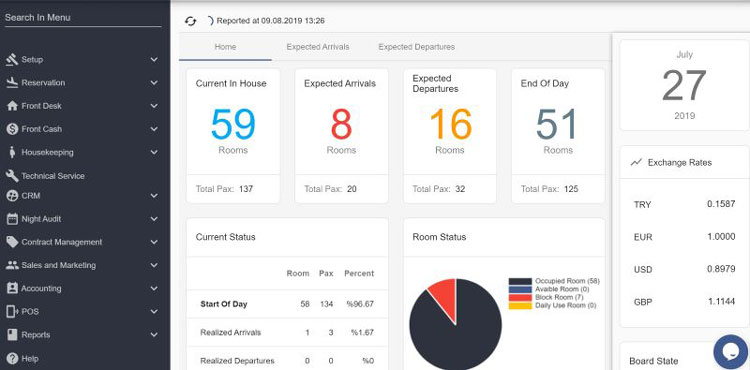This screenshot has width=750, height=370.
Task: Expand the Reservation menu chevron
Action: click(x=154, y=83)
